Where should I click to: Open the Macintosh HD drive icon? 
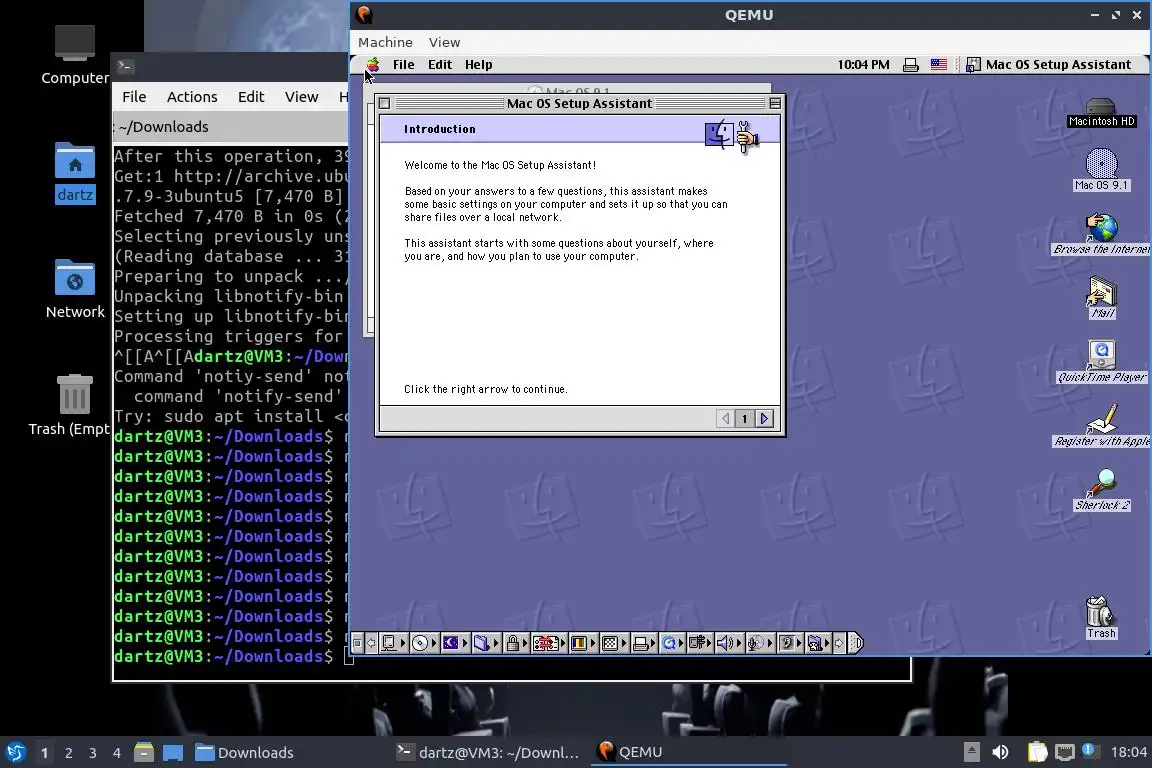click(x=1101, y=112)
